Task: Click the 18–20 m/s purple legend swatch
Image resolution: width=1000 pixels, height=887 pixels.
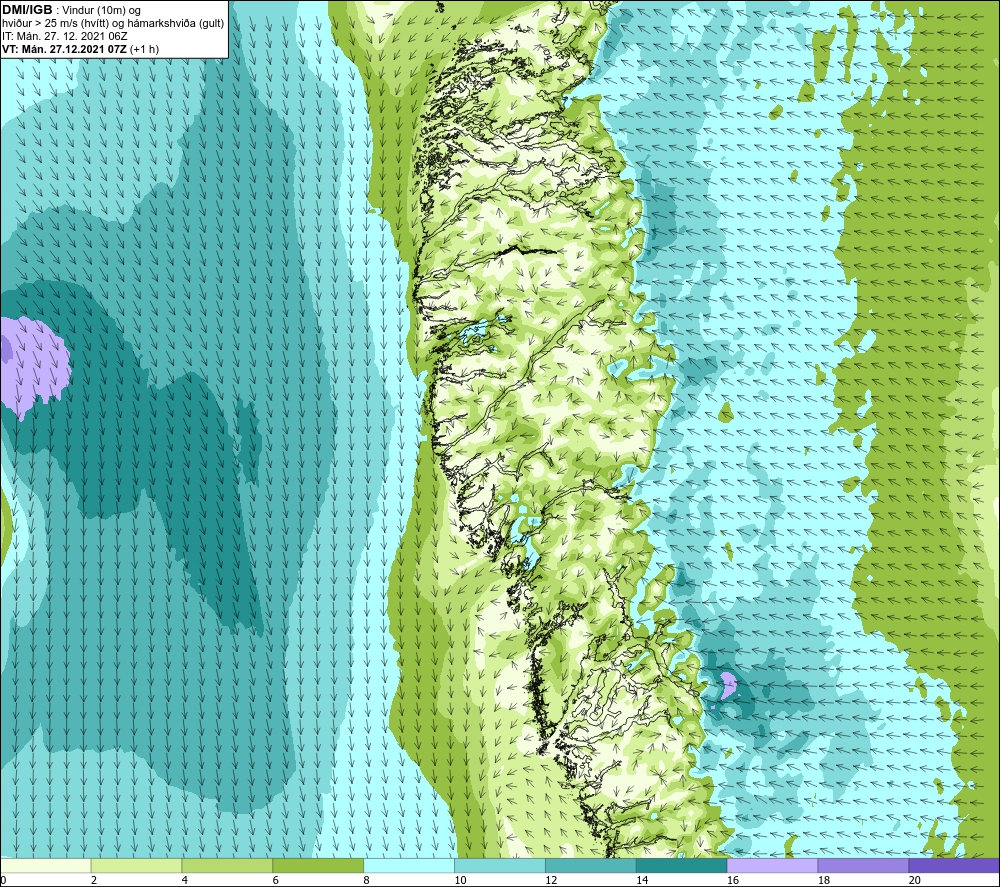Action: [x=864, y=865]
